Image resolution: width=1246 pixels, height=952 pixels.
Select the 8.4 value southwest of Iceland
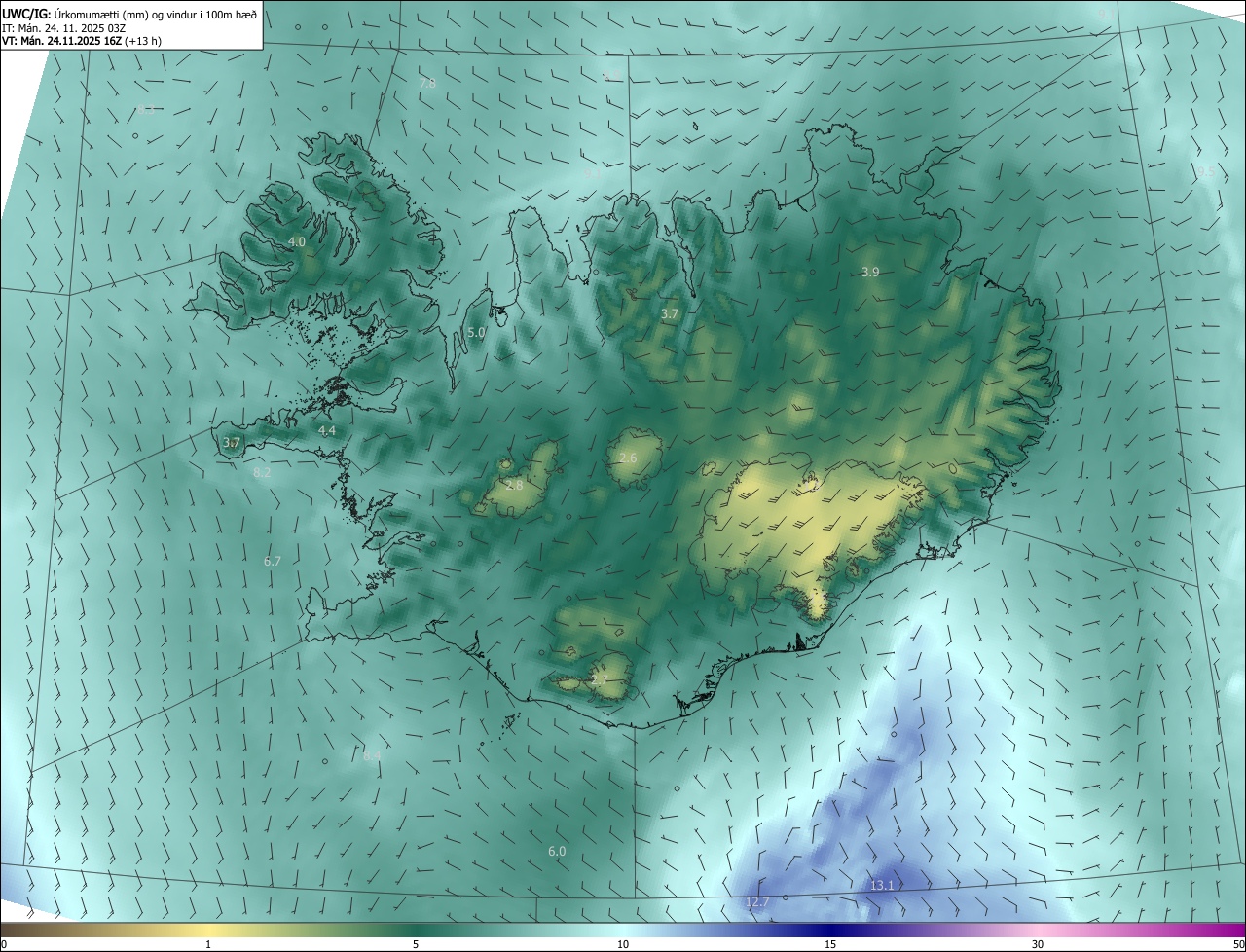(372, 755)
